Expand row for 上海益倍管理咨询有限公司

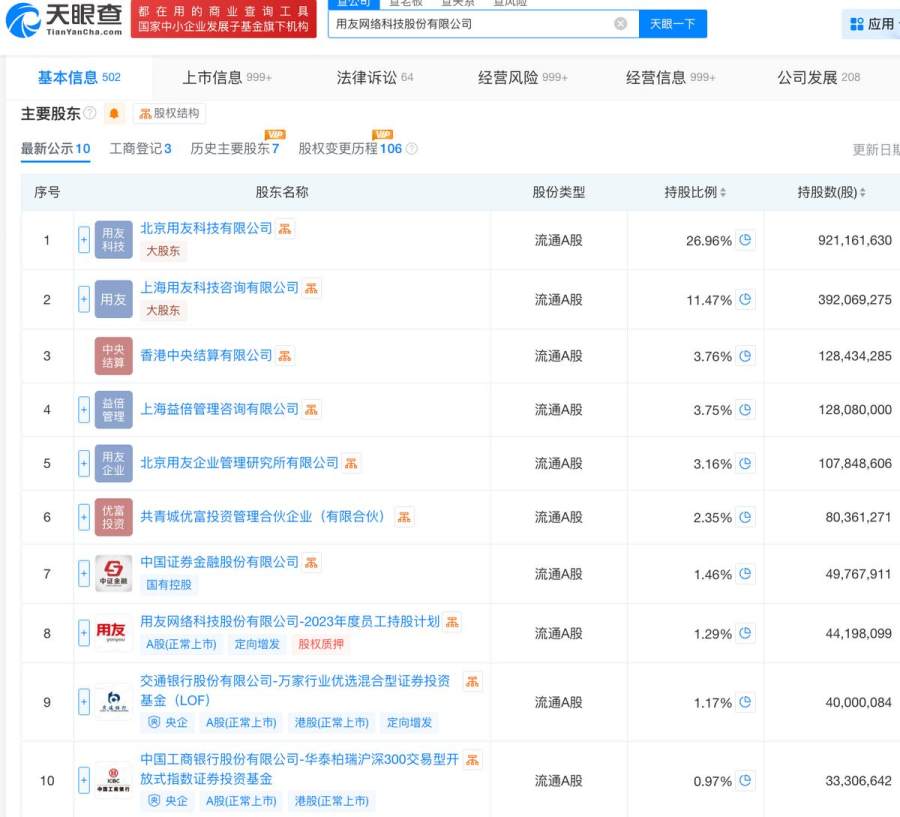pyautogui.click(x=84, y=409)
